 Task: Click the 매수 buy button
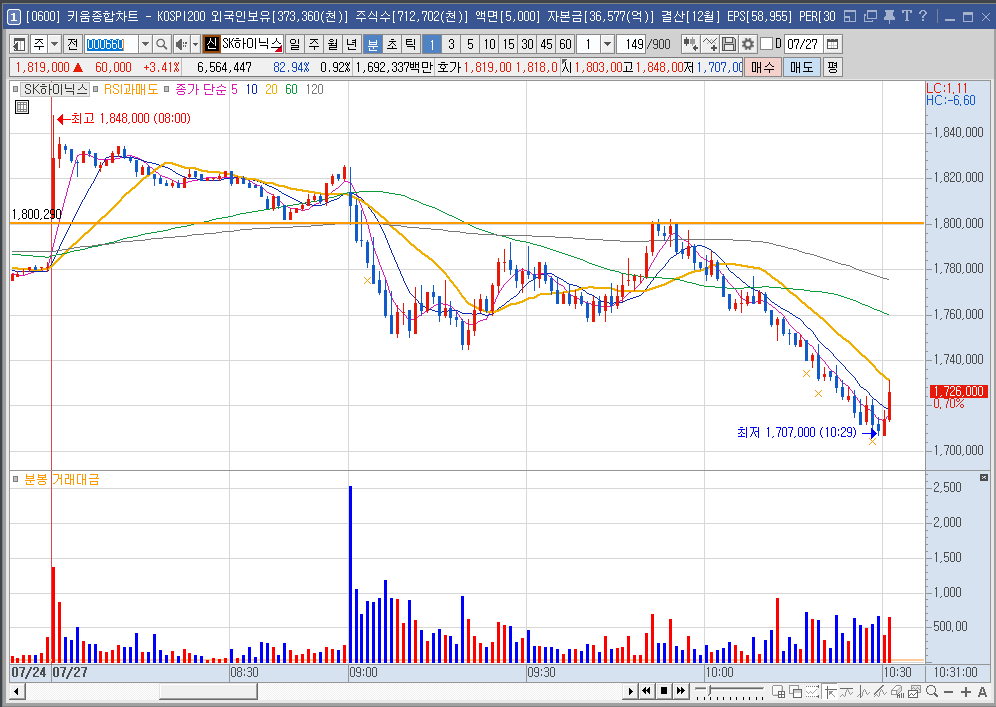(763, 67)
